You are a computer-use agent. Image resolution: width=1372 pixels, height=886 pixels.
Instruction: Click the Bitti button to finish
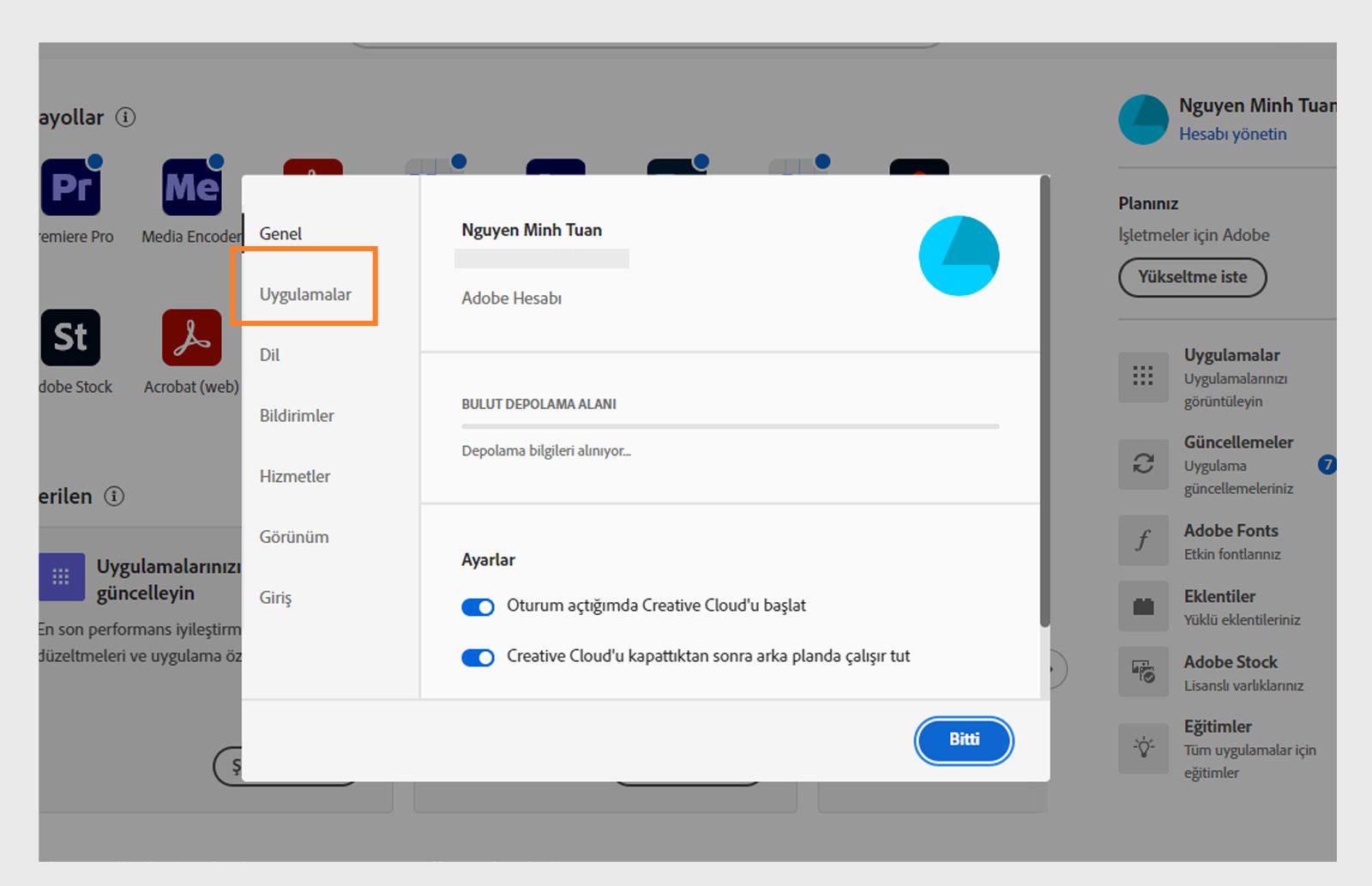pyautogui.click(x=963, y=740)
